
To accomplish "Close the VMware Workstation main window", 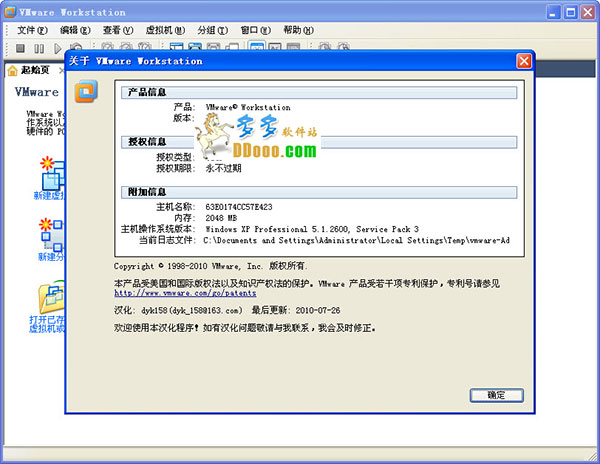I will click(588, 12).
